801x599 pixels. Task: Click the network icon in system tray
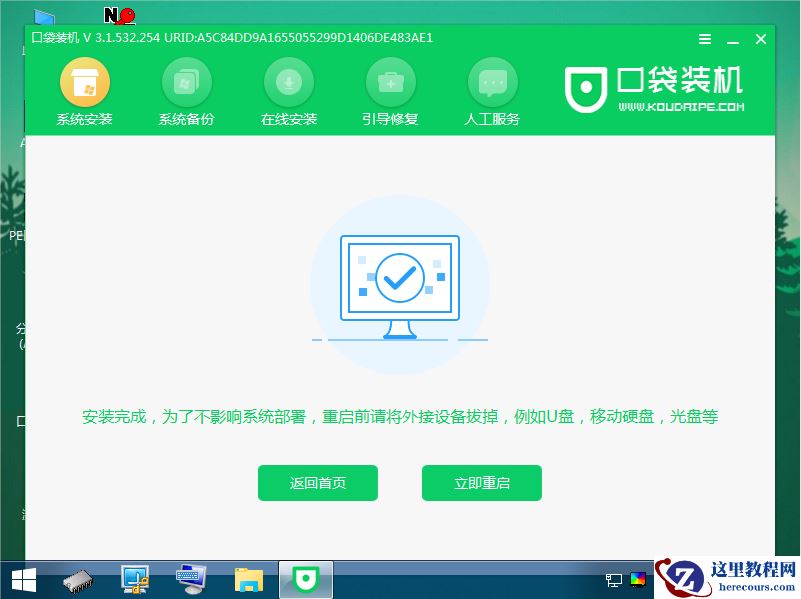(x=612, y=580)
